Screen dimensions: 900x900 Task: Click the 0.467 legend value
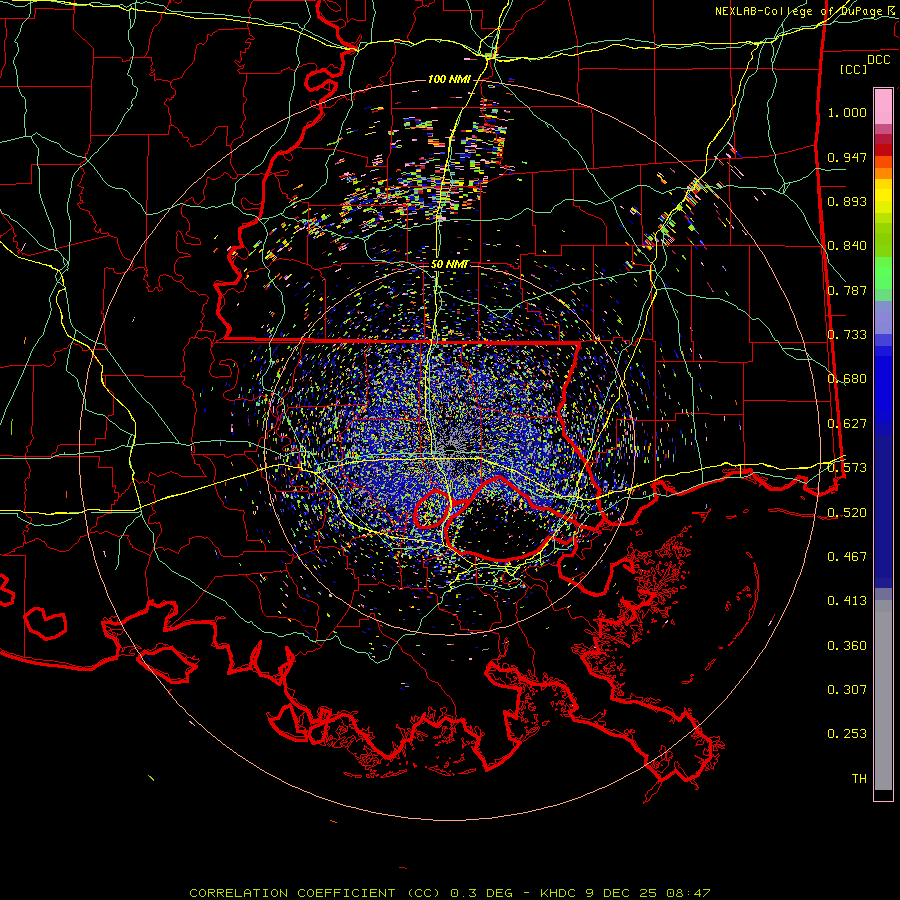click(847, 557)
